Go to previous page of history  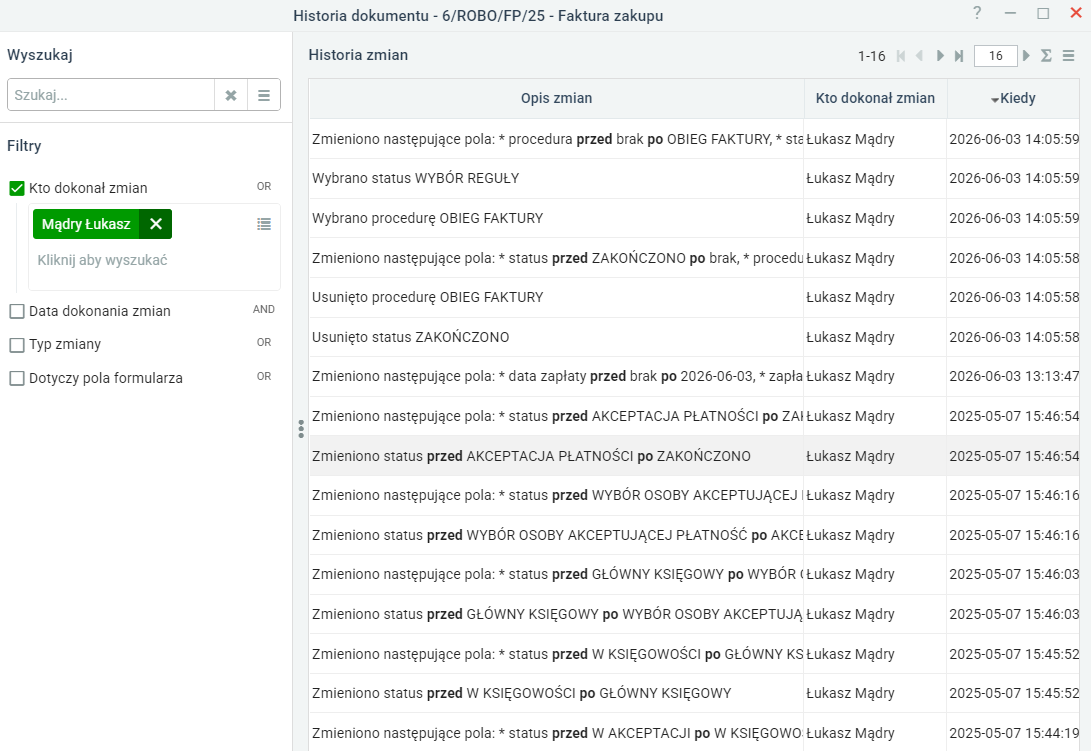point(920,56)
